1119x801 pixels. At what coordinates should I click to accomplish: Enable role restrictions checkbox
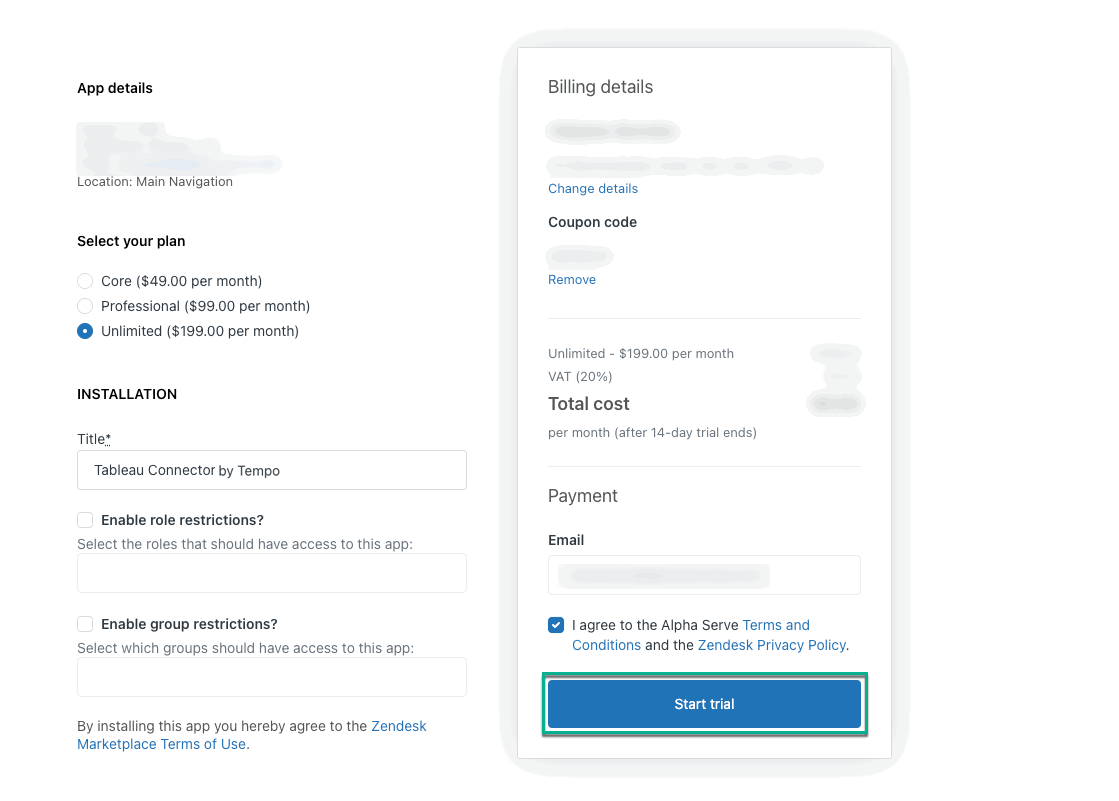[x=85, y=520]
